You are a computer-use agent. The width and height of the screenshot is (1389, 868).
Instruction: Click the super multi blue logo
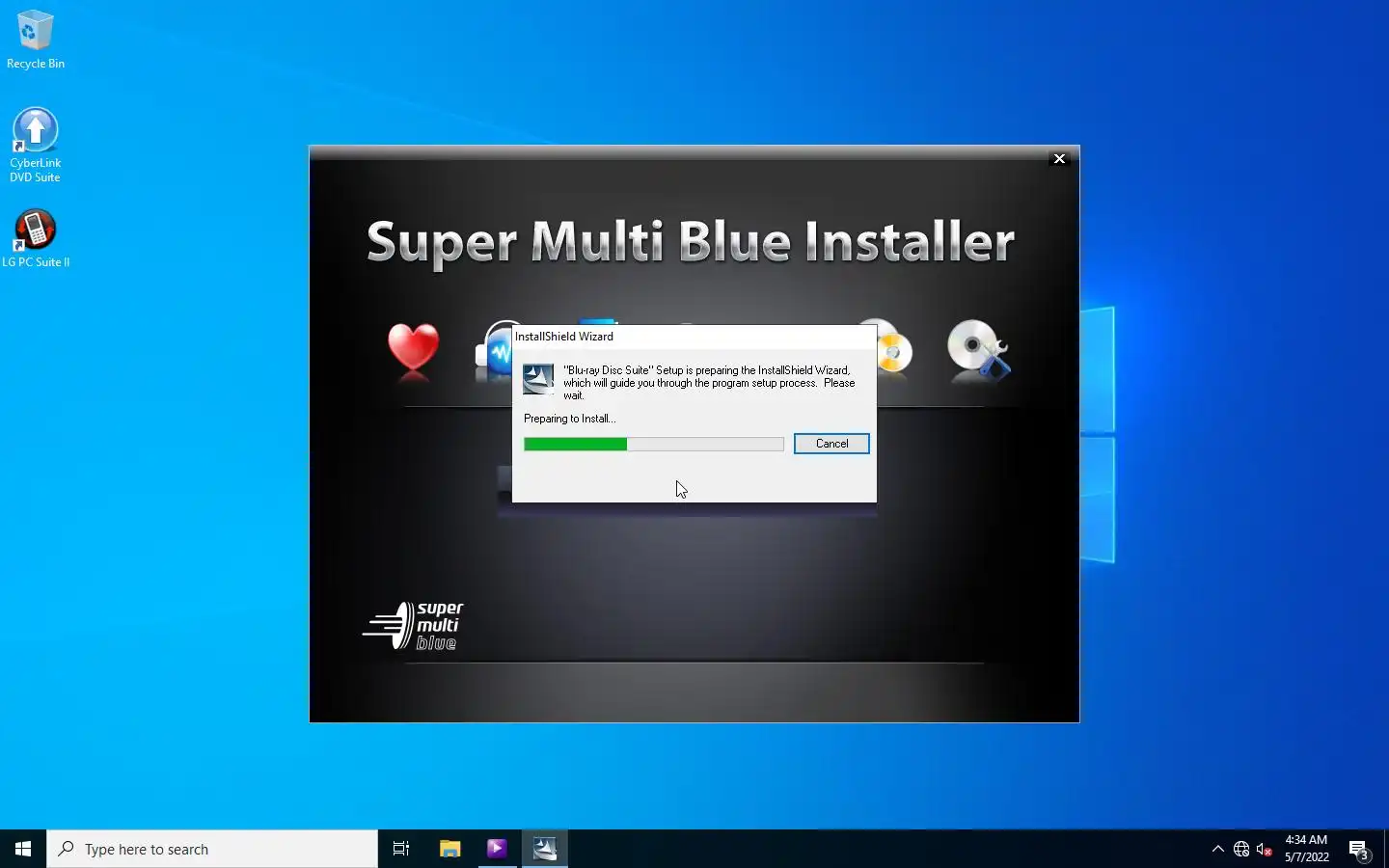[413, 626]
